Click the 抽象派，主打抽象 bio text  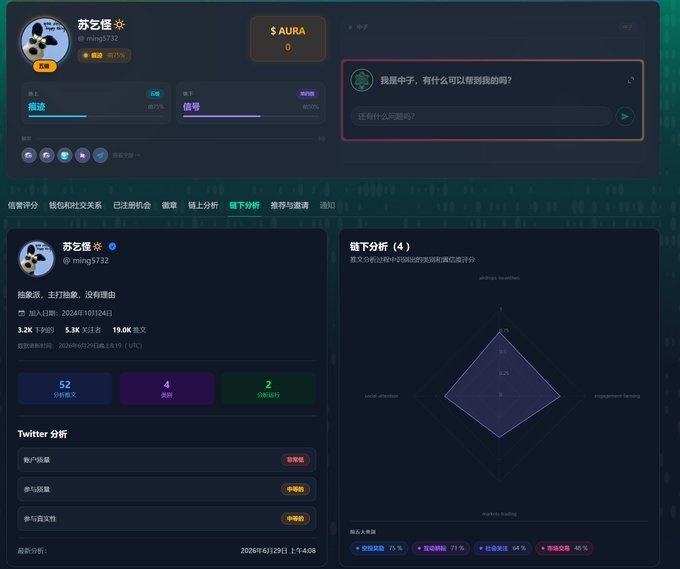point(66,295)
